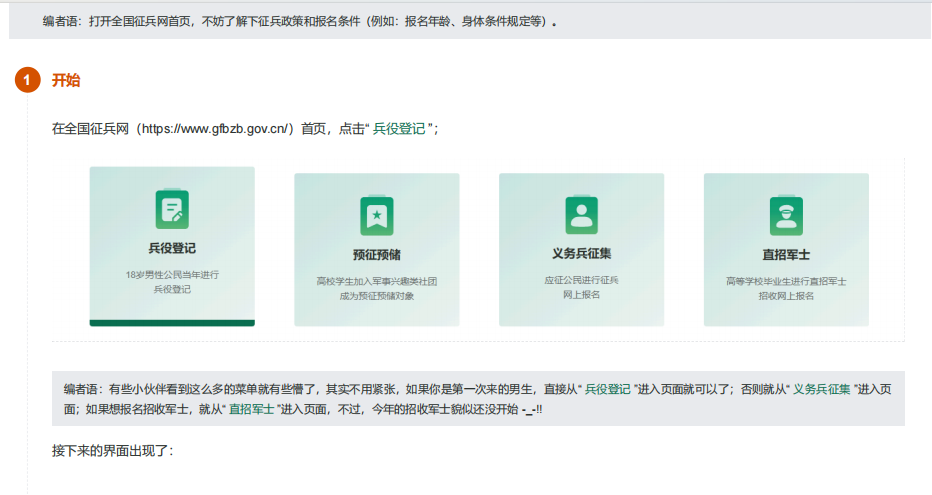
Task: Click the 兵役登记 clipboard pencil icon
Action: point(172,208)
